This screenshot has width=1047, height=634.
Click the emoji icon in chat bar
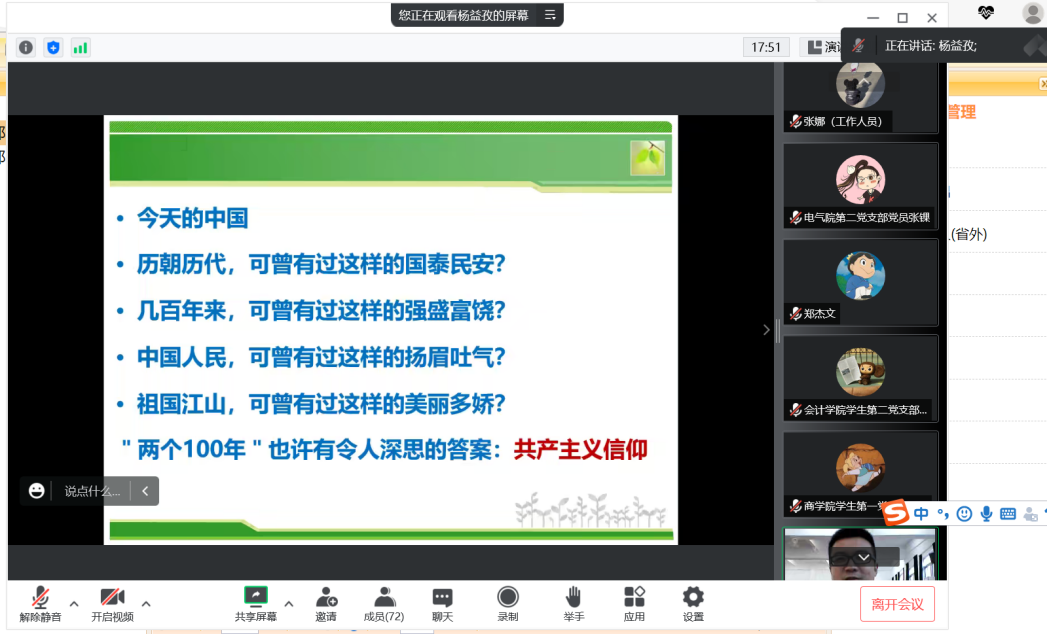(37, 491)
